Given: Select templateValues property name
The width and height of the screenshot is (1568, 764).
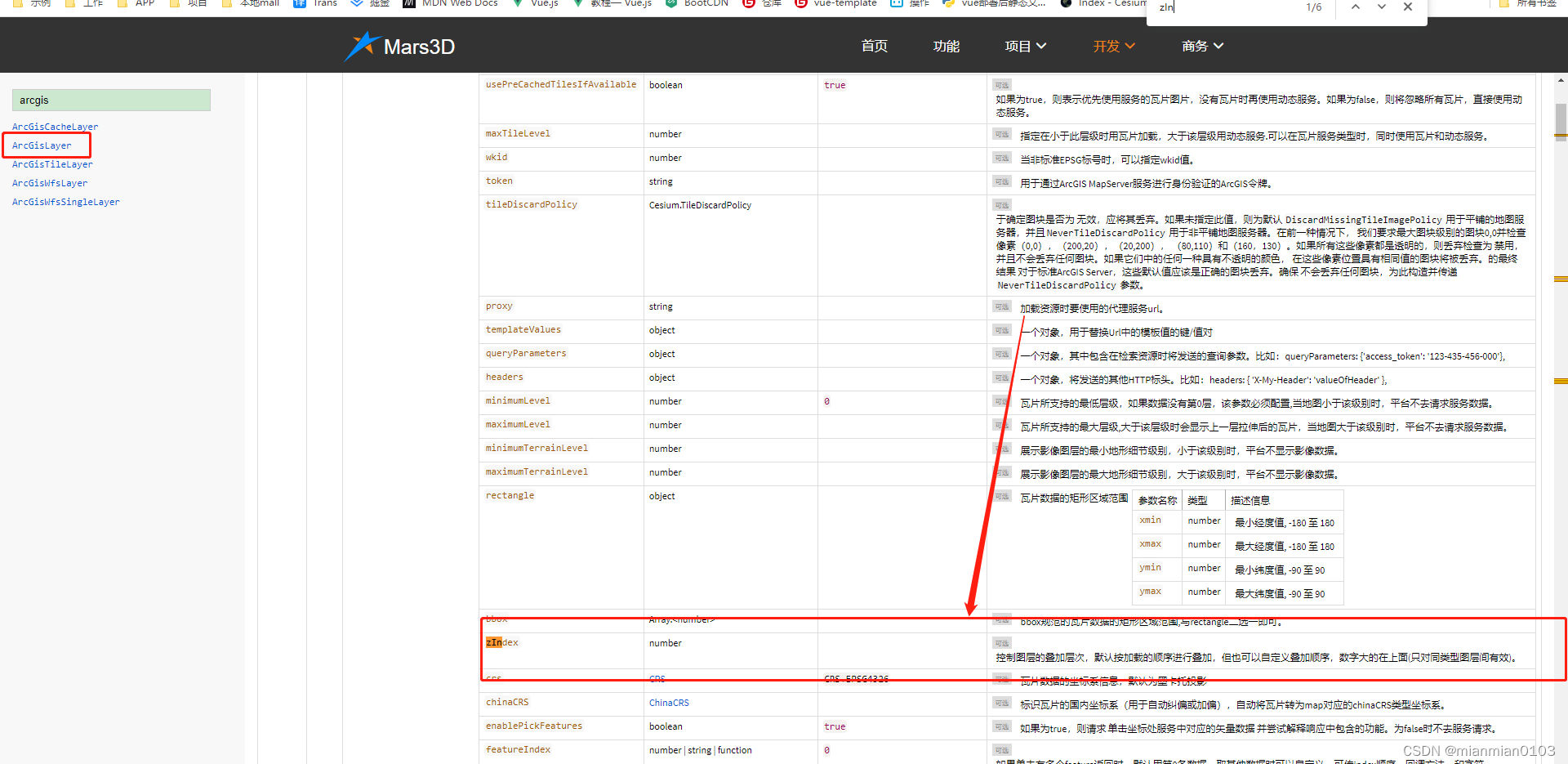Looking at the screenshot, I should [x=523, y=329].
